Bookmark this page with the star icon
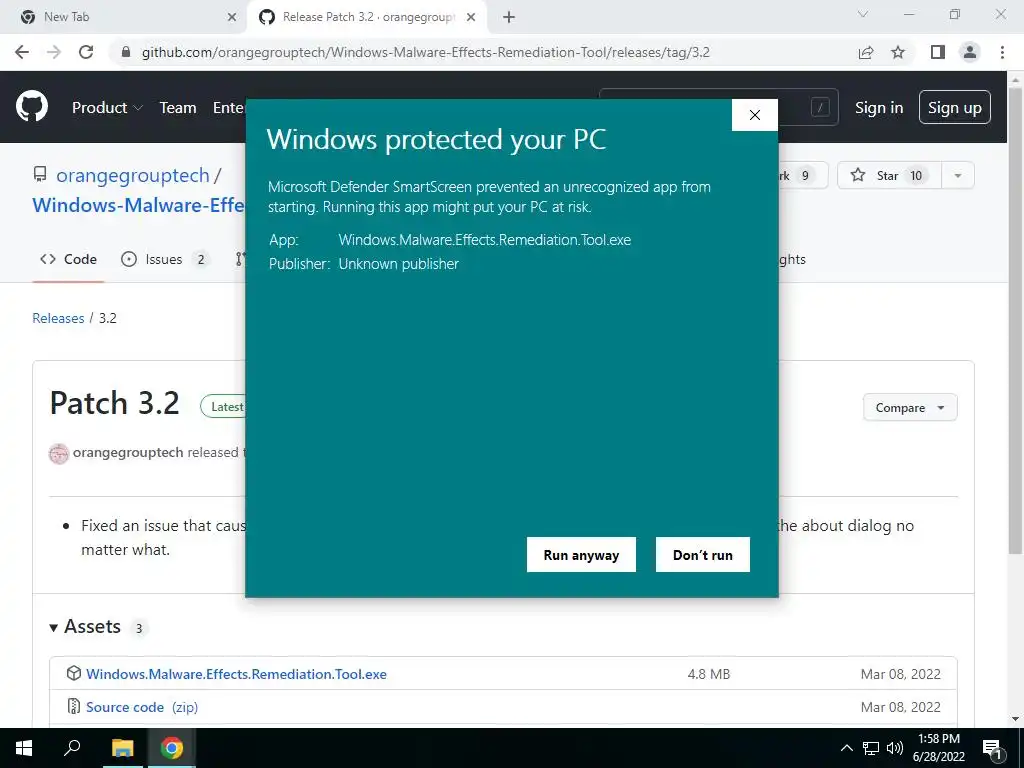 (x=898, y=52)
